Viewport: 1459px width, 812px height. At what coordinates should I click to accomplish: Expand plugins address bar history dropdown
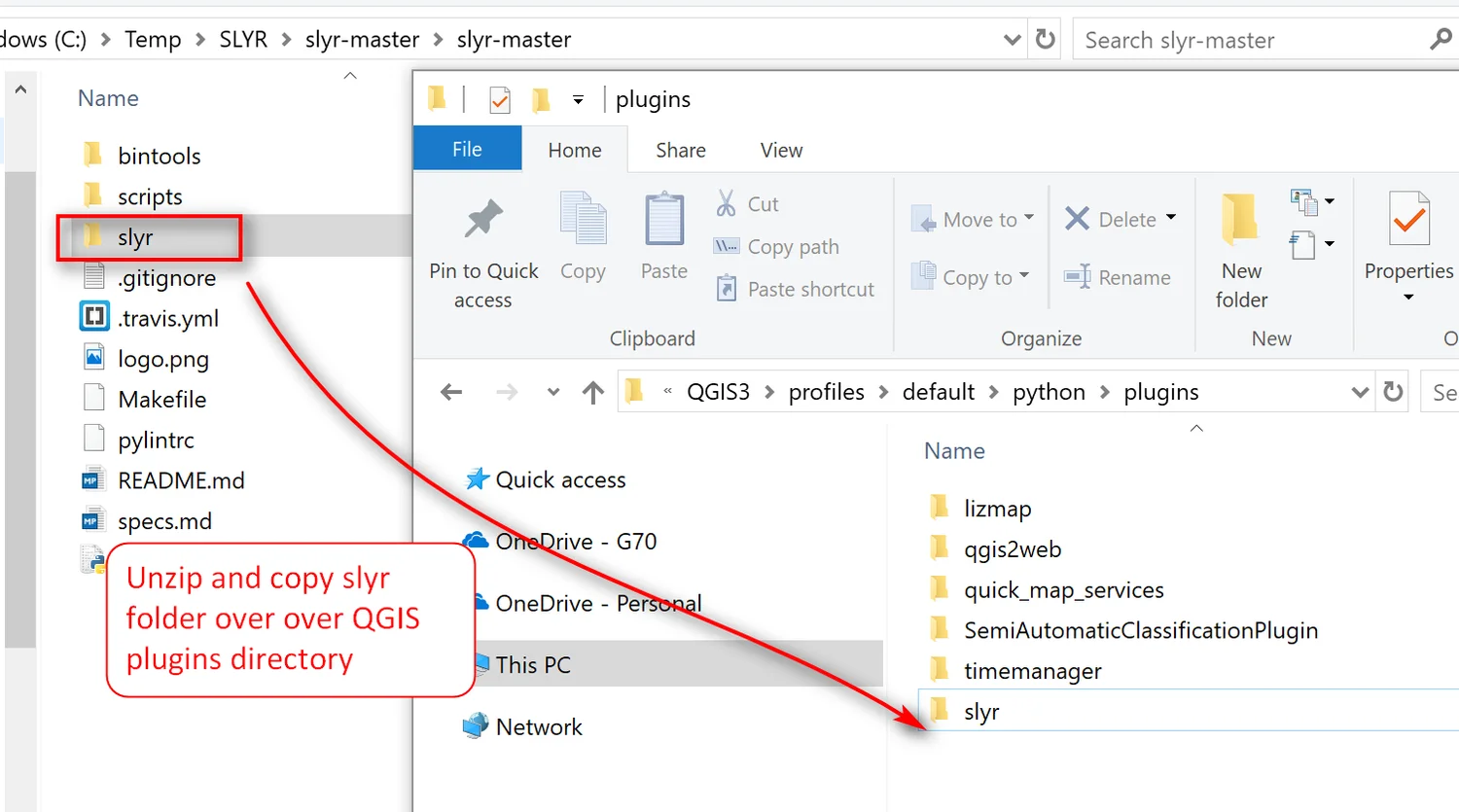[1360, 392]
